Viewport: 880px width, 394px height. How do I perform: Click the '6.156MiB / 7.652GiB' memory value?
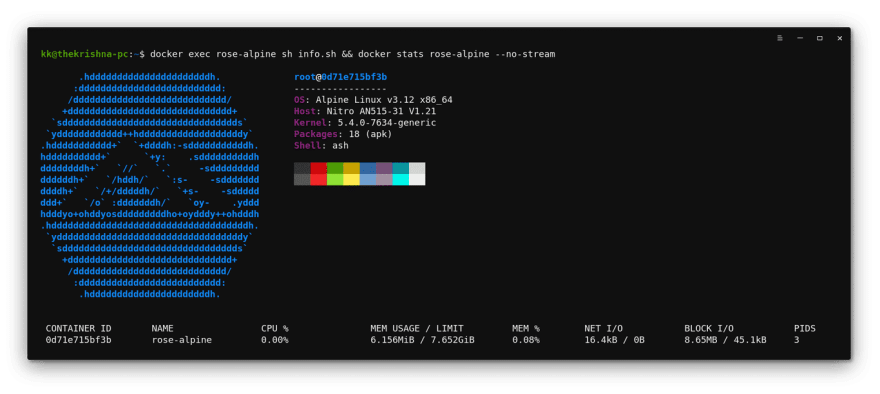pyautogui.click(x=423, y=340)
